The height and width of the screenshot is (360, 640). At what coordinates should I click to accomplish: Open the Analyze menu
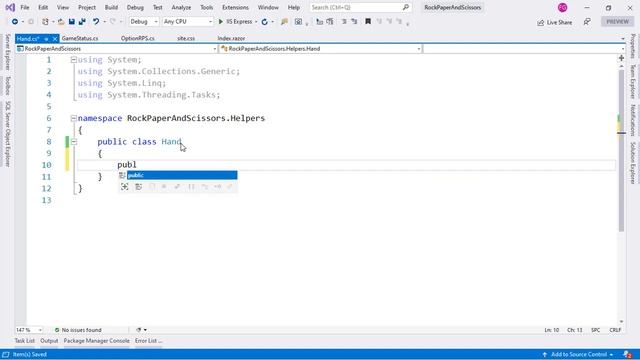181,7
